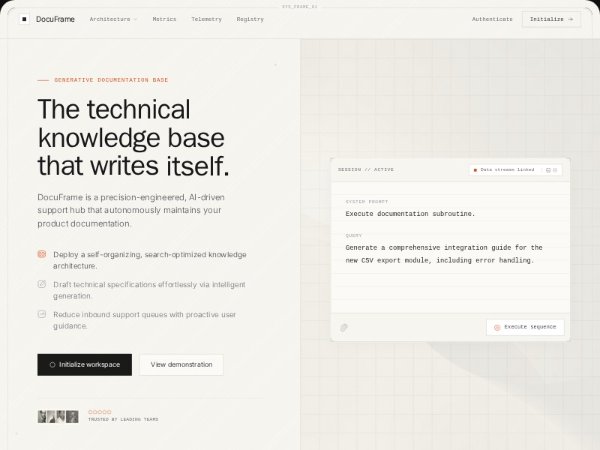Click the five-star rating icons
Image resolution: width=600 pixels, height=450 pixels.
[x=100, y=411]
